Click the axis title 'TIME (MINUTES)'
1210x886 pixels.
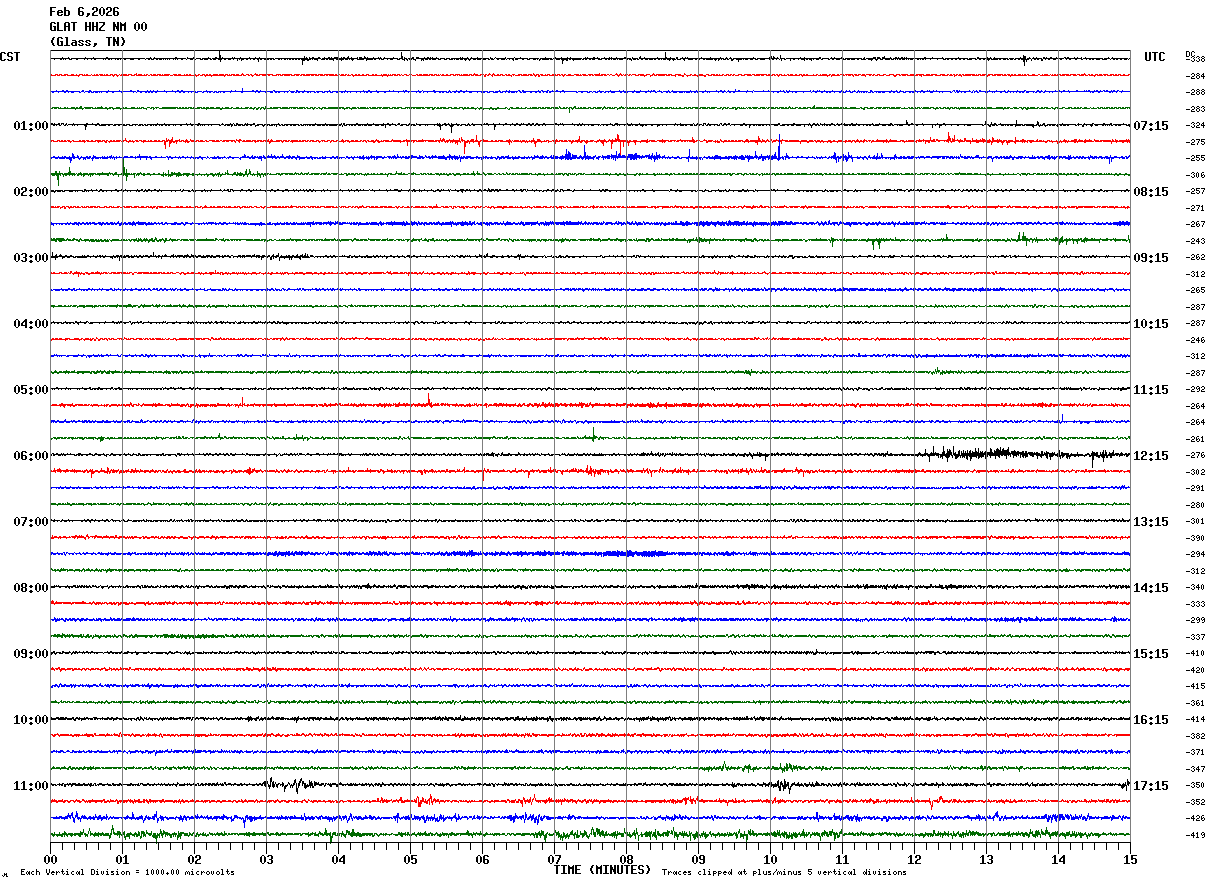pos(602,870)
